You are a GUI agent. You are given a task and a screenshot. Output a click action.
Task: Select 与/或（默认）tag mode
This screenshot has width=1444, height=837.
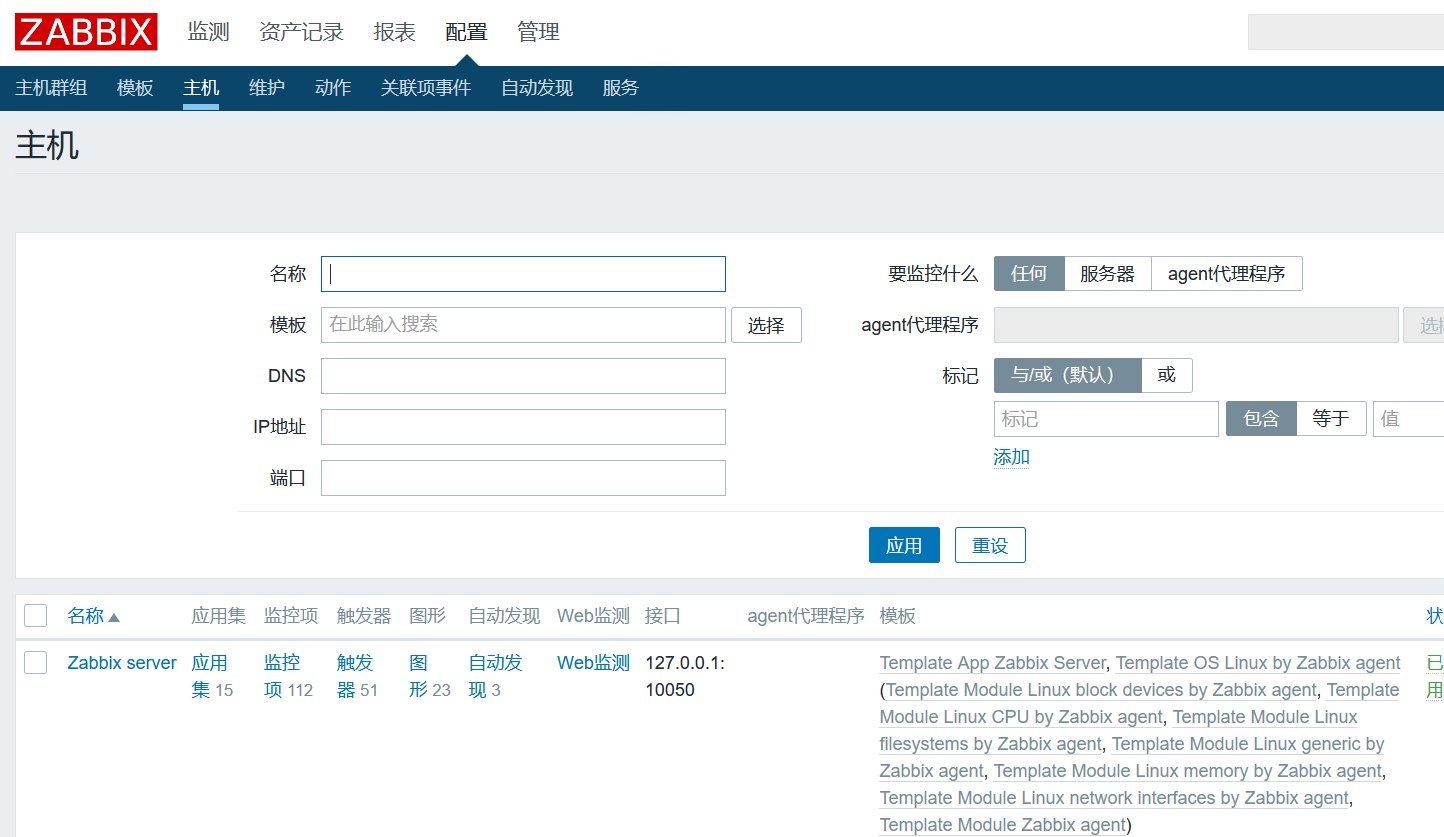[x=1067, y=375]
